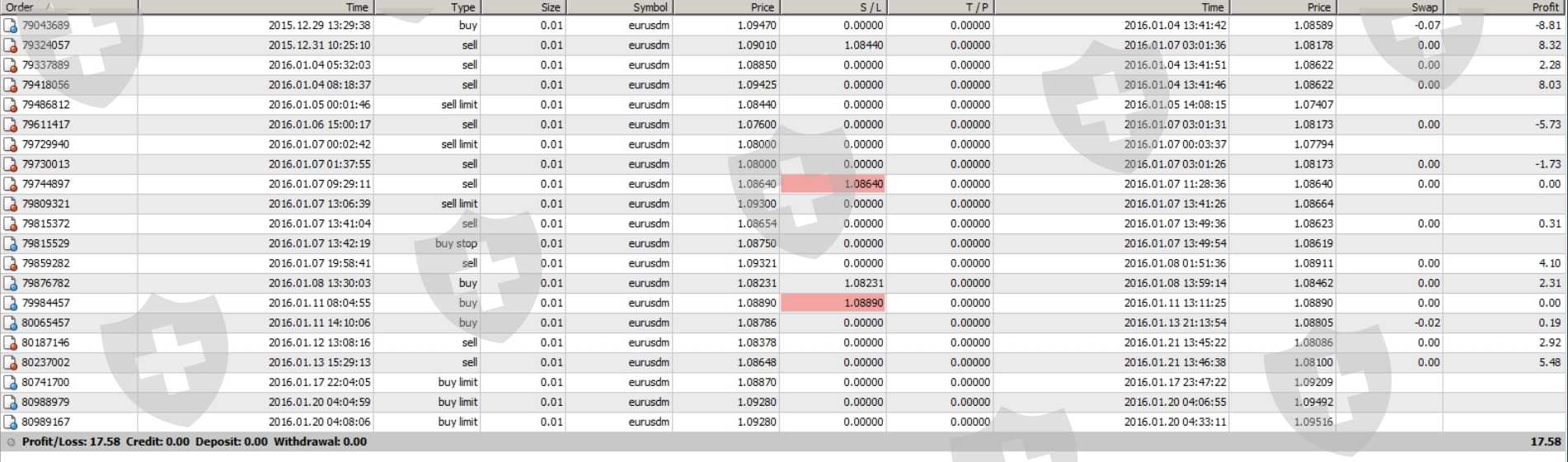The image size is (1568, 462).
Task: Select the red highlighted S/L value 1.08890
Action: click(833, 303)
